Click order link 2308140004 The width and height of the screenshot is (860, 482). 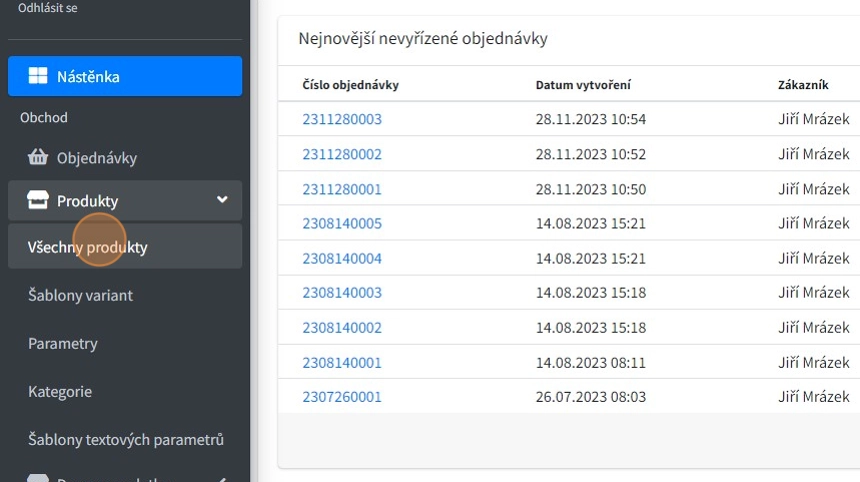342,258
